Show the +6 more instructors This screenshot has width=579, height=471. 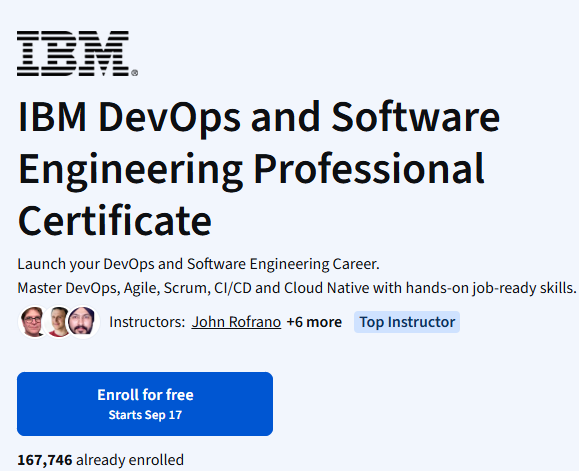point(314,322)
